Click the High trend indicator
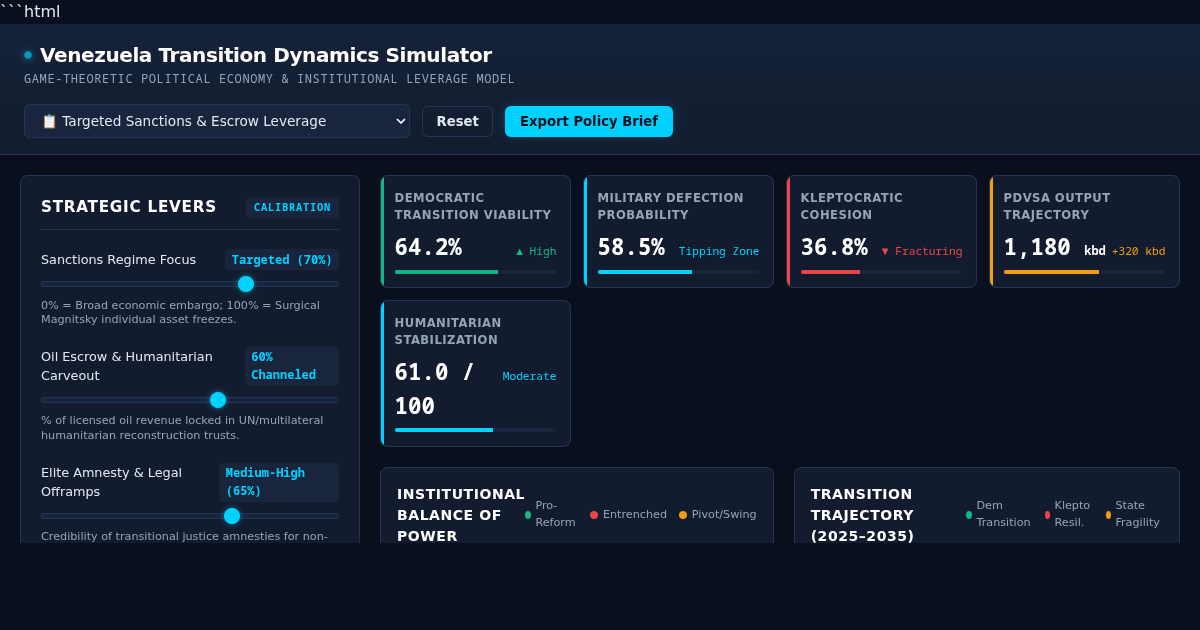The height and width of the screenshot is (630, 1200). coord(536,252)
